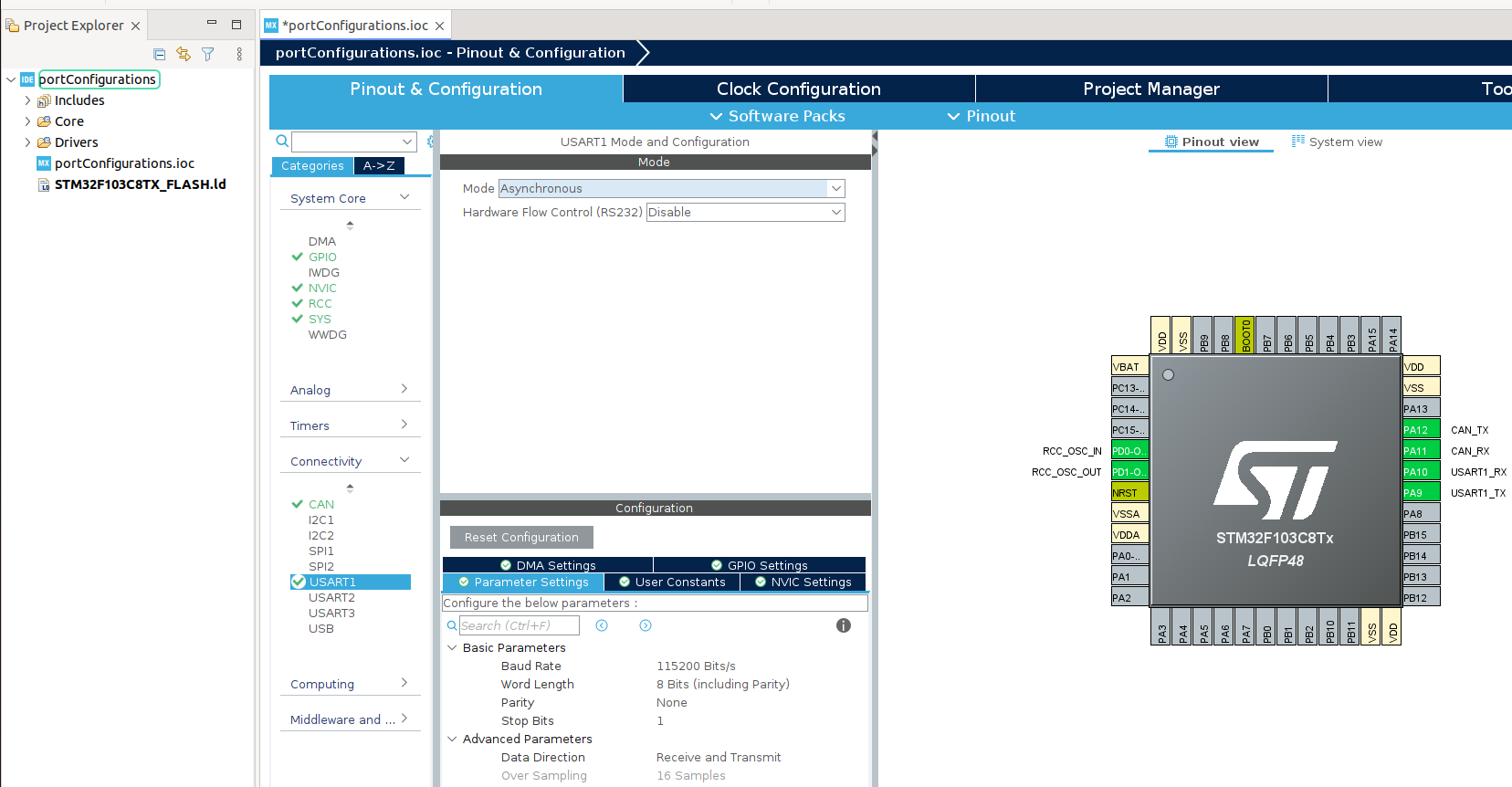The width and height of the screenshot is (1512, 787).
Task: Open User Constants tab
Action: [672, 582]
